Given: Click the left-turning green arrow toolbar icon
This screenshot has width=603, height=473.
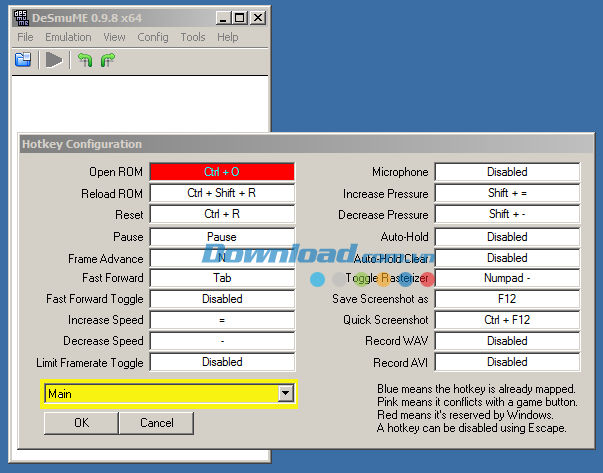Looking at the screenshot, I should point(85,60).
